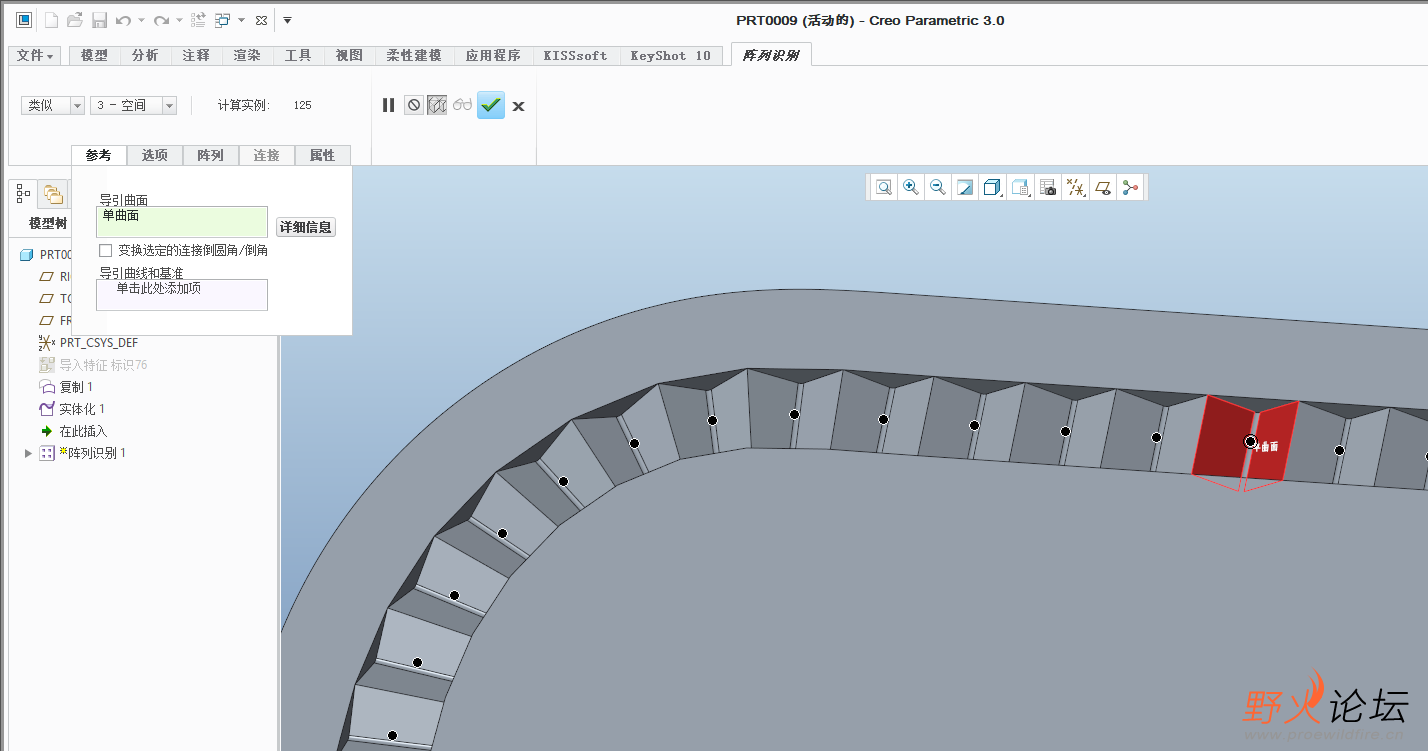Click the 单曲面 collector field
Image resolution: width=1428 pixels, height=751 pixels.
(182, 221)
